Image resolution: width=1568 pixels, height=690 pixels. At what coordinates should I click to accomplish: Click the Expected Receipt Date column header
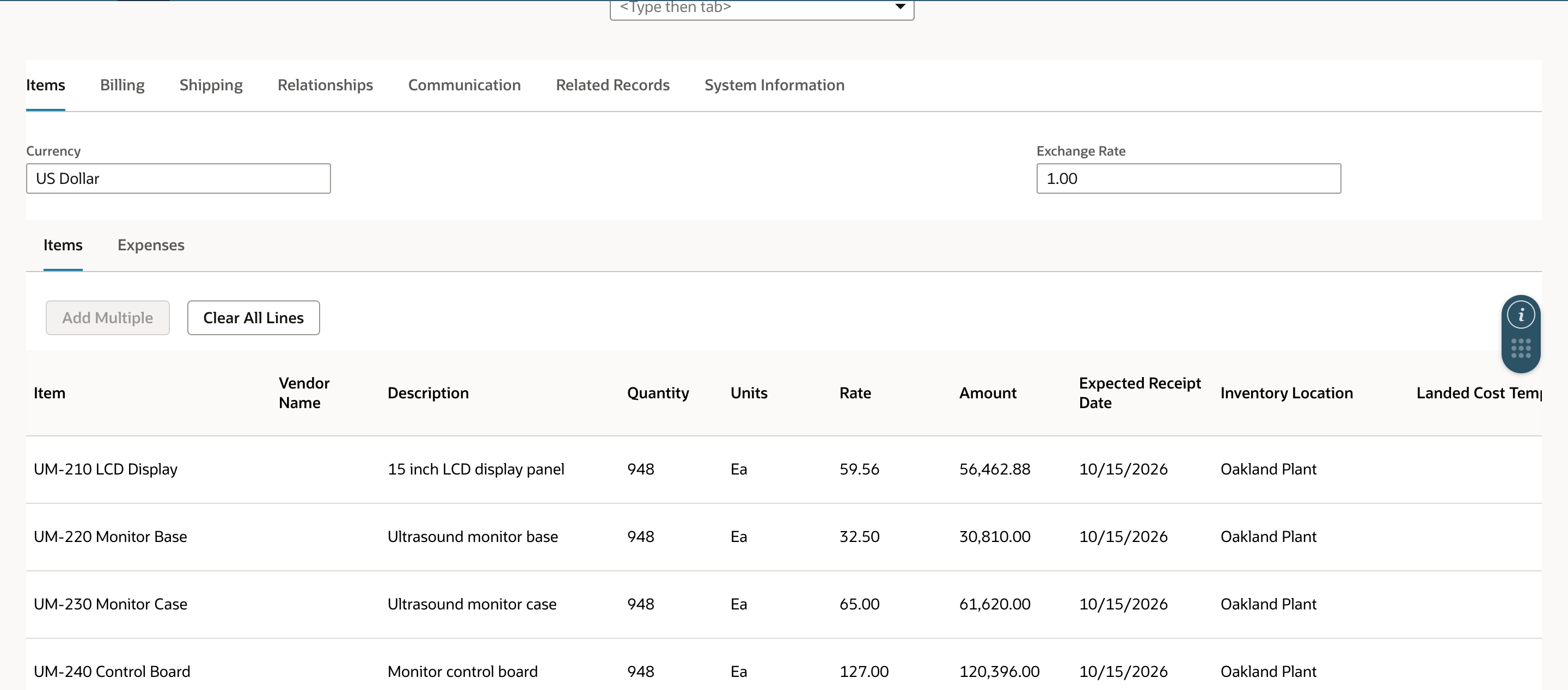point(1140,393)
